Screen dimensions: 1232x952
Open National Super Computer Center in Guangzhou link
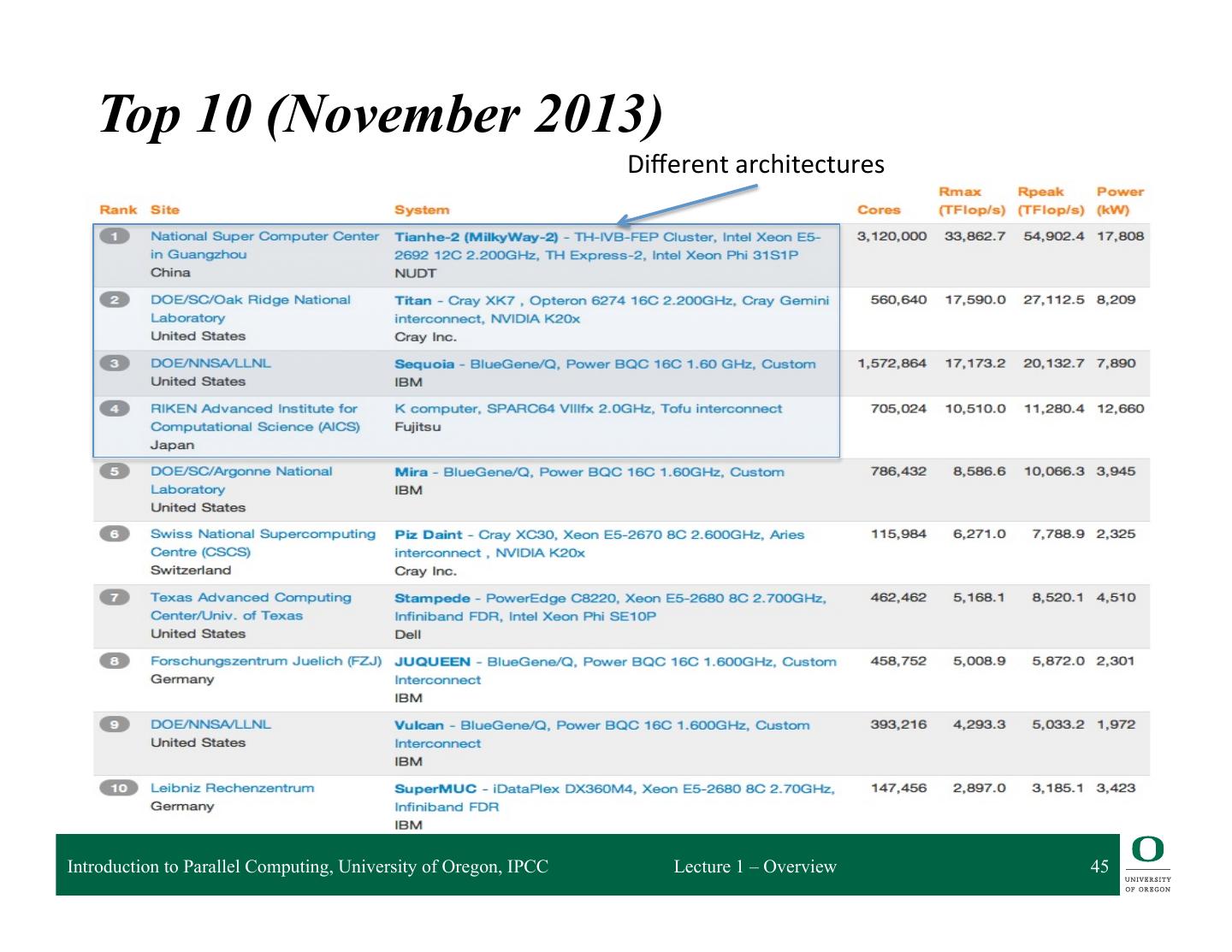click(264, 245)
